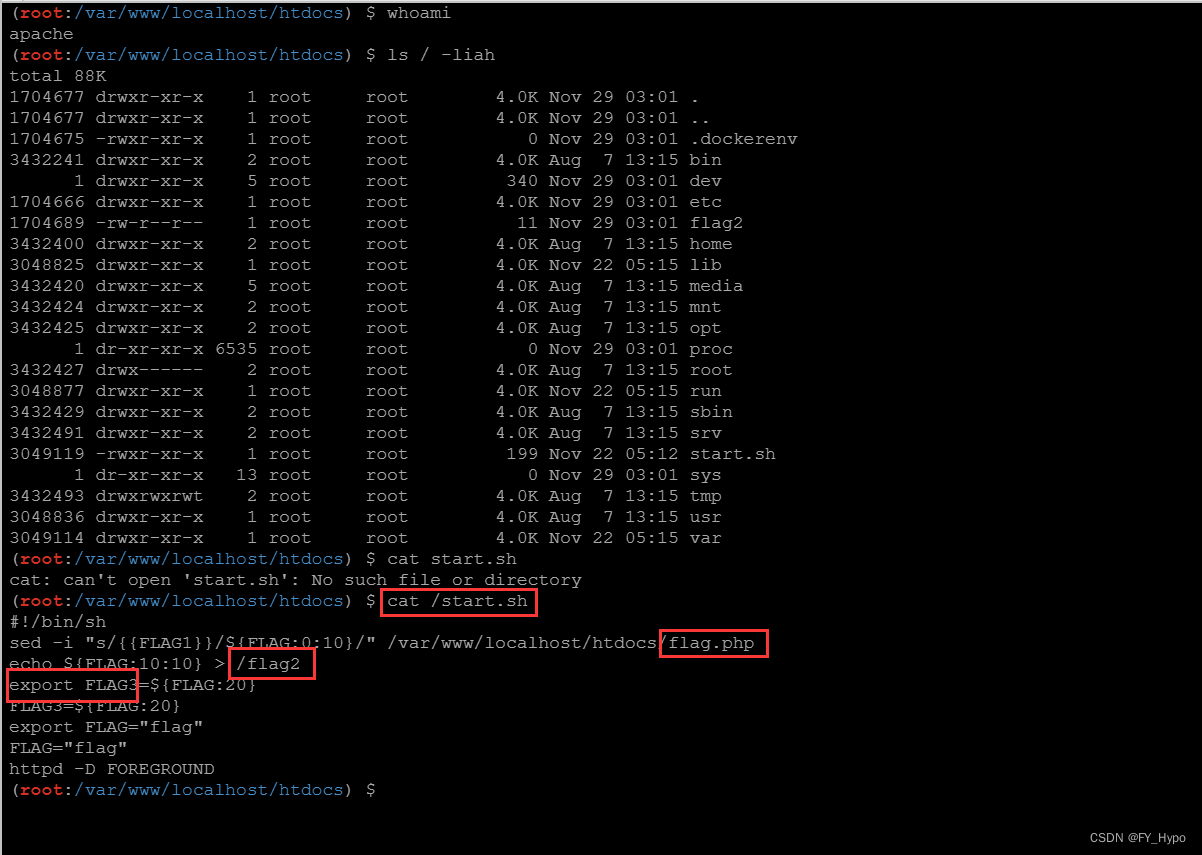Image resolution: width=1202 pixels, height=855 pixels.
Task: Select the 'flag2' file in listing
Action: tap(716, 223)
